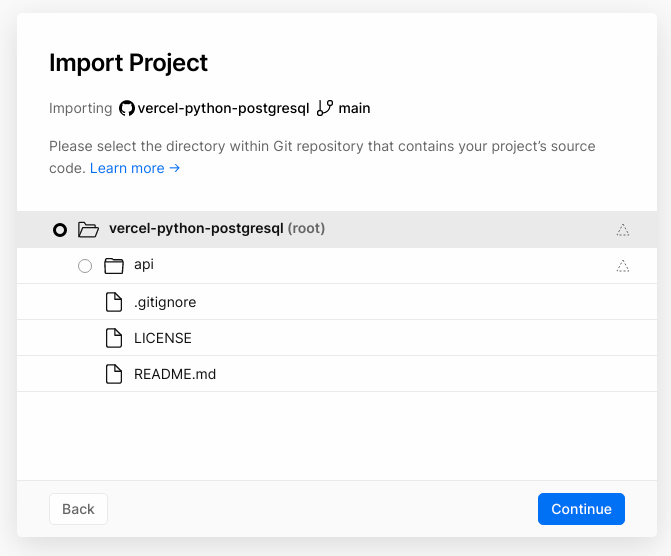Click the api folder icon

[x=114, y=266]
